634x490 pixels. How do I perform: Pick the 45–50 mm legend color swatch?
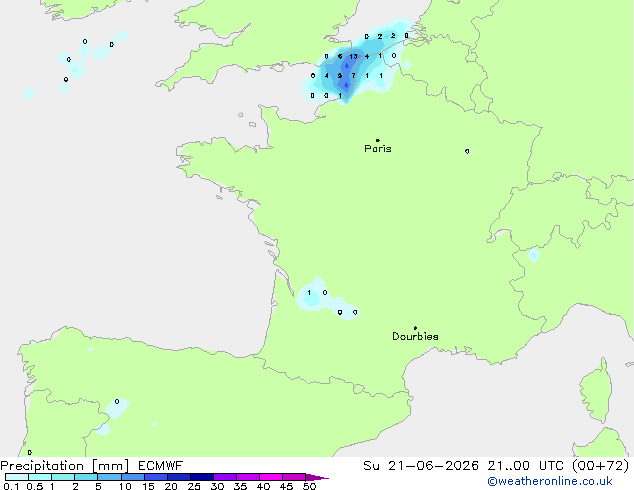tap(294, 477)
